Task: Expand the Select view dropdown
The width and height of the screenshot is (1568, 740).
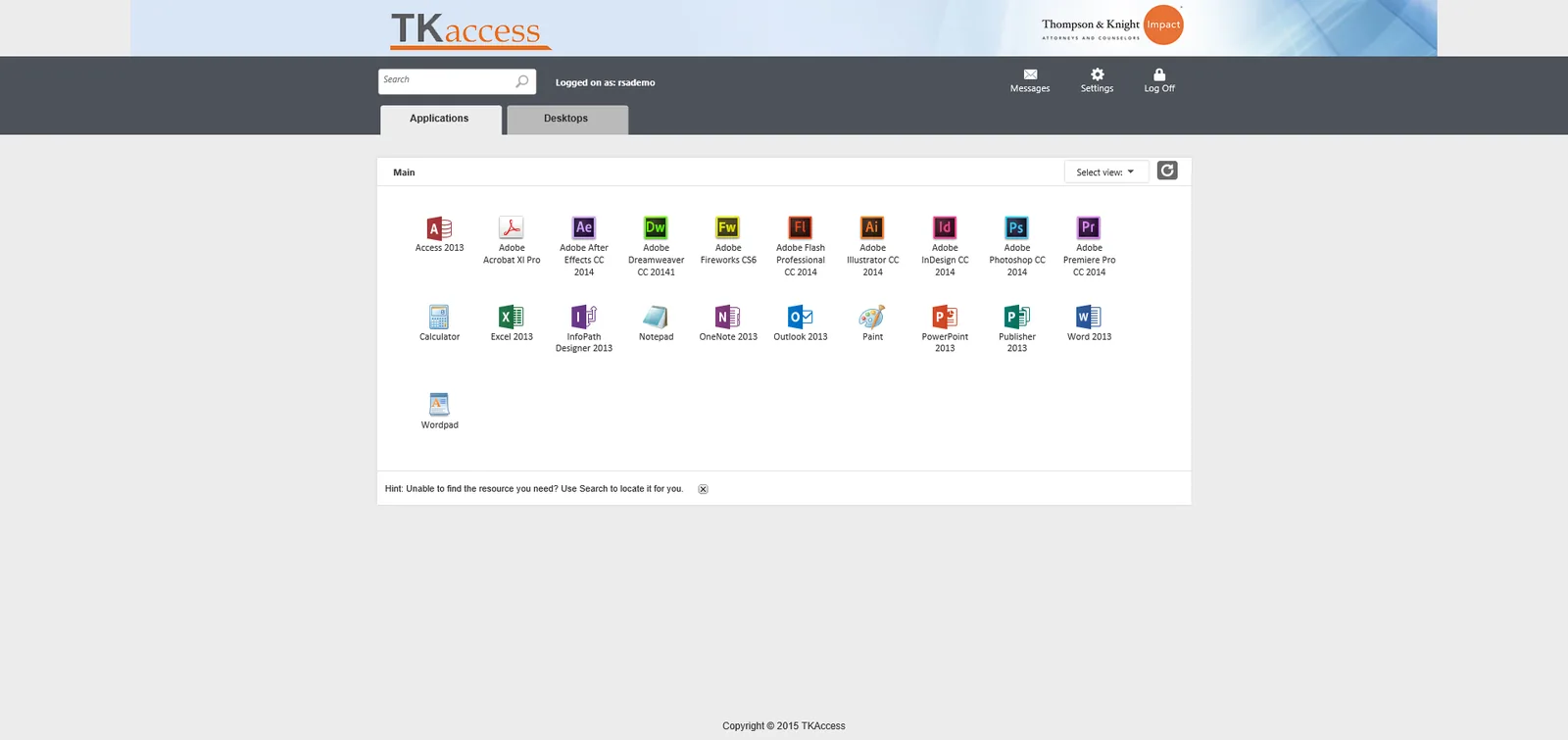Action: 1106,172
